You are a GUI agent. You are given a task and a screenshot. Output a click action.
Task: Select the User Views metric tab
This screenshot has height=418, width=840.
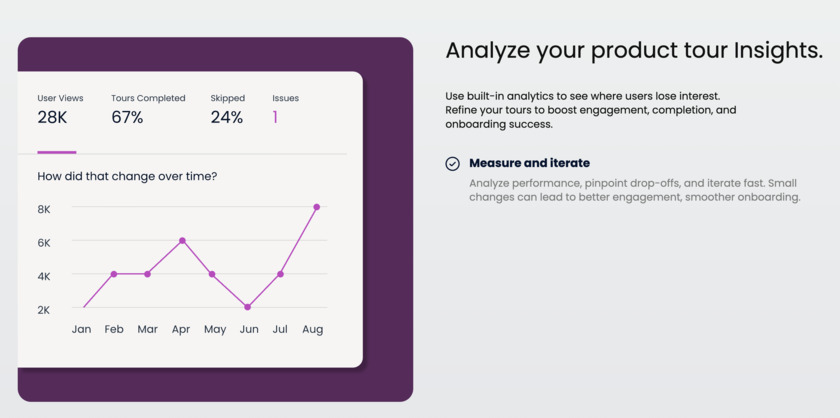coord(60,109)
